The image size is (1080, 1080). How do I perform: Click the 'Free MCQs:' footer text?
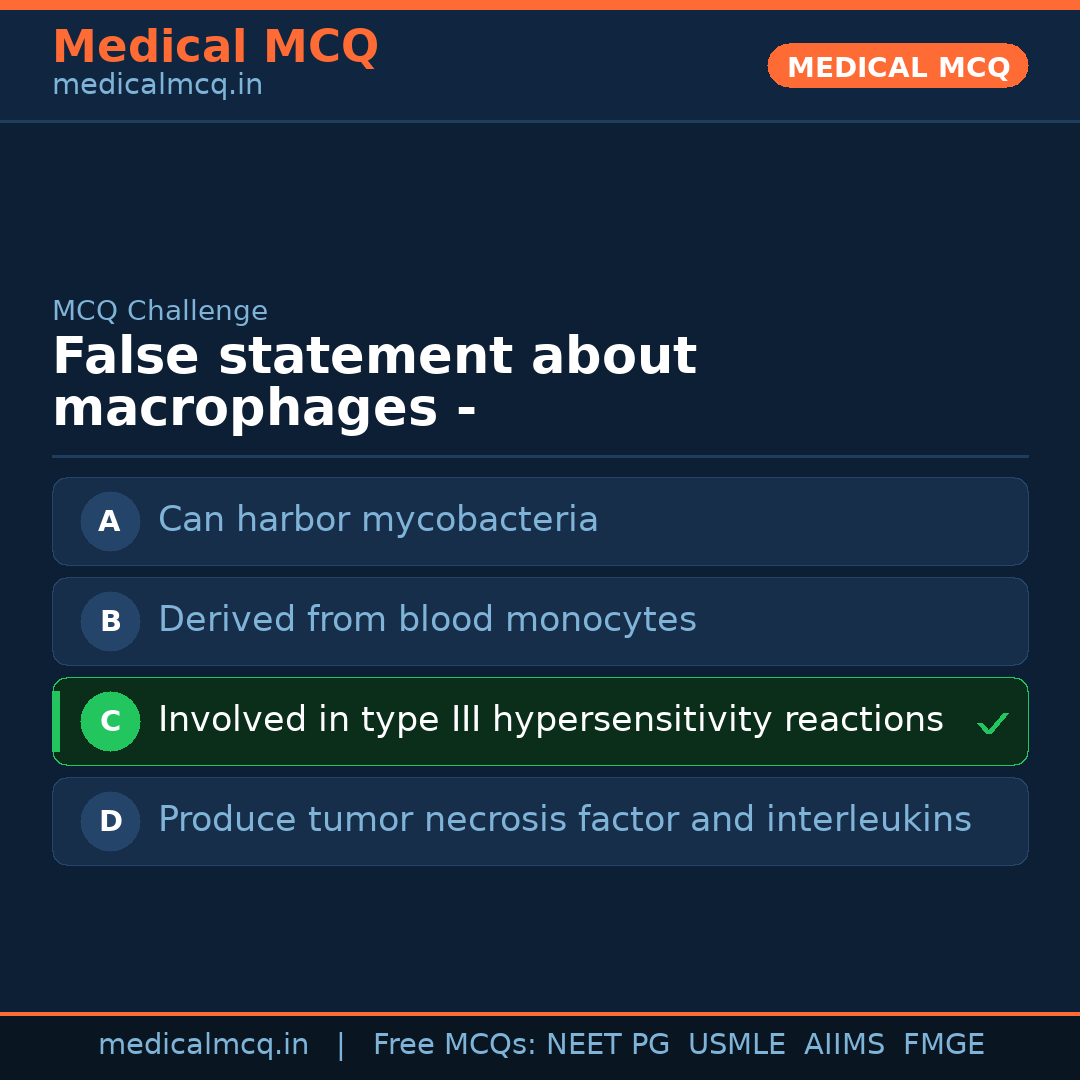[x=454, y=1045]
